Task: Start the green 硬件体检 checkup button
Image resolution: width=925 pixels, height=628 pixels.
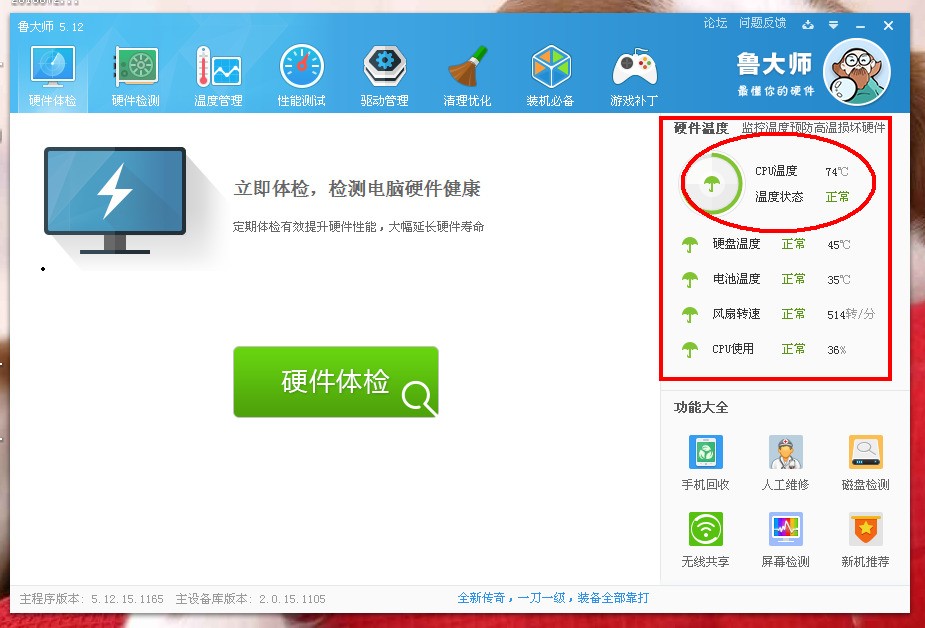Action: (336, 382)
